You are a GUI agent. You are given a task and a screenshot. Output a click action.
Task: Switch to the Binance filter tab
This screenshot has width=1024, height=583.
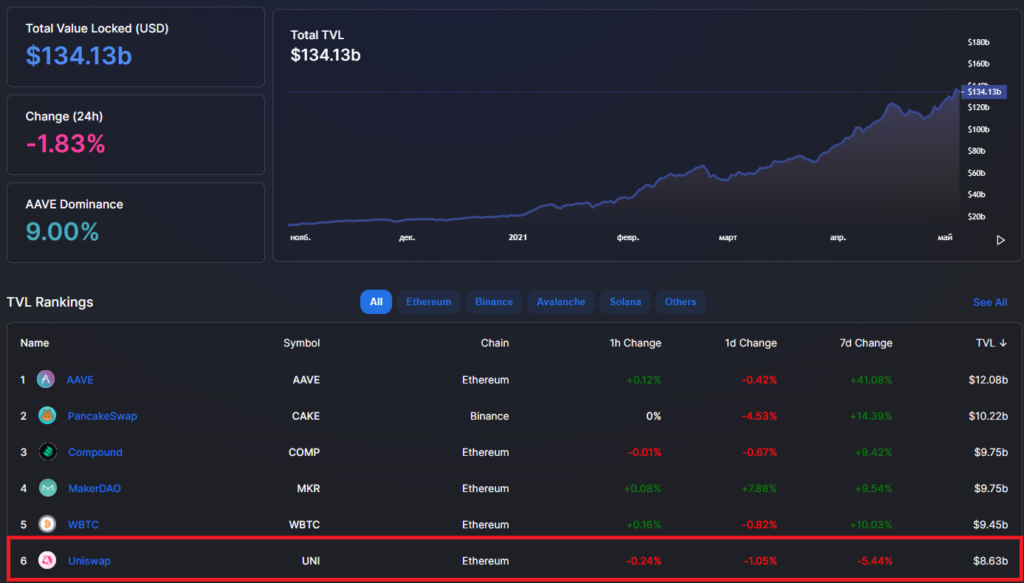pos(494,302)
